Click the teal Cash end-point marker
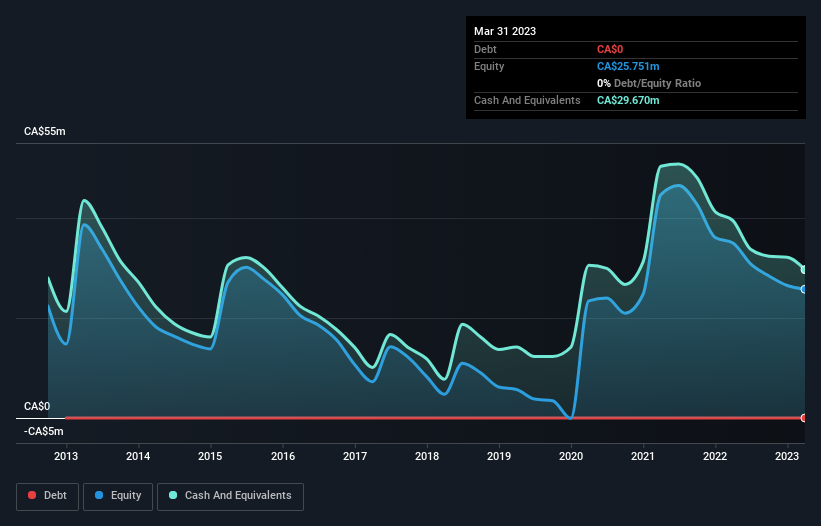This screenshot has height=526, width=821. pyautogui.click(x=804, y=270)
